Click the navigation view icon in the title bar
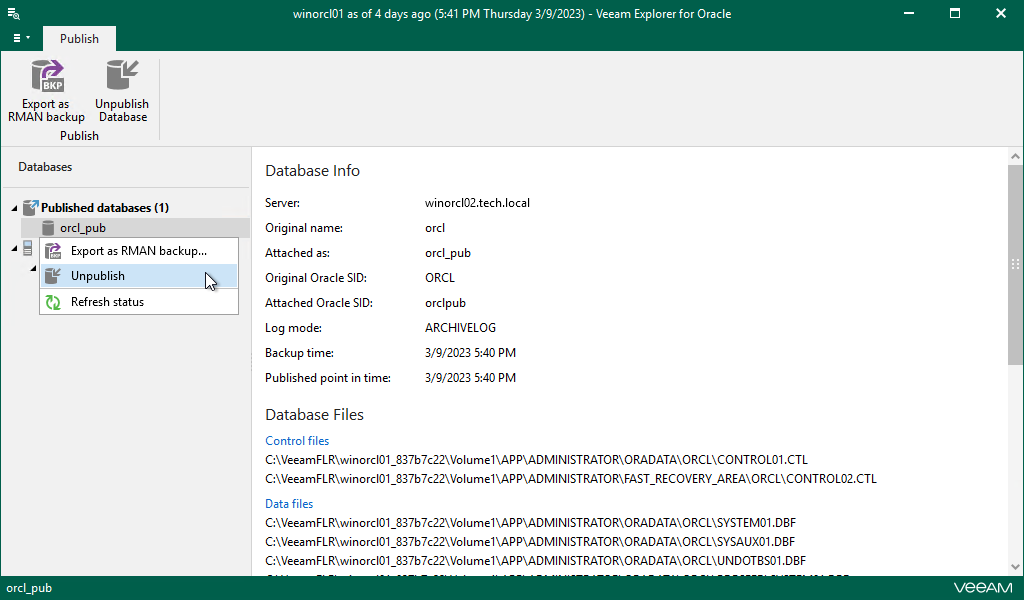 pyautogui.click(x=14, y=14)
